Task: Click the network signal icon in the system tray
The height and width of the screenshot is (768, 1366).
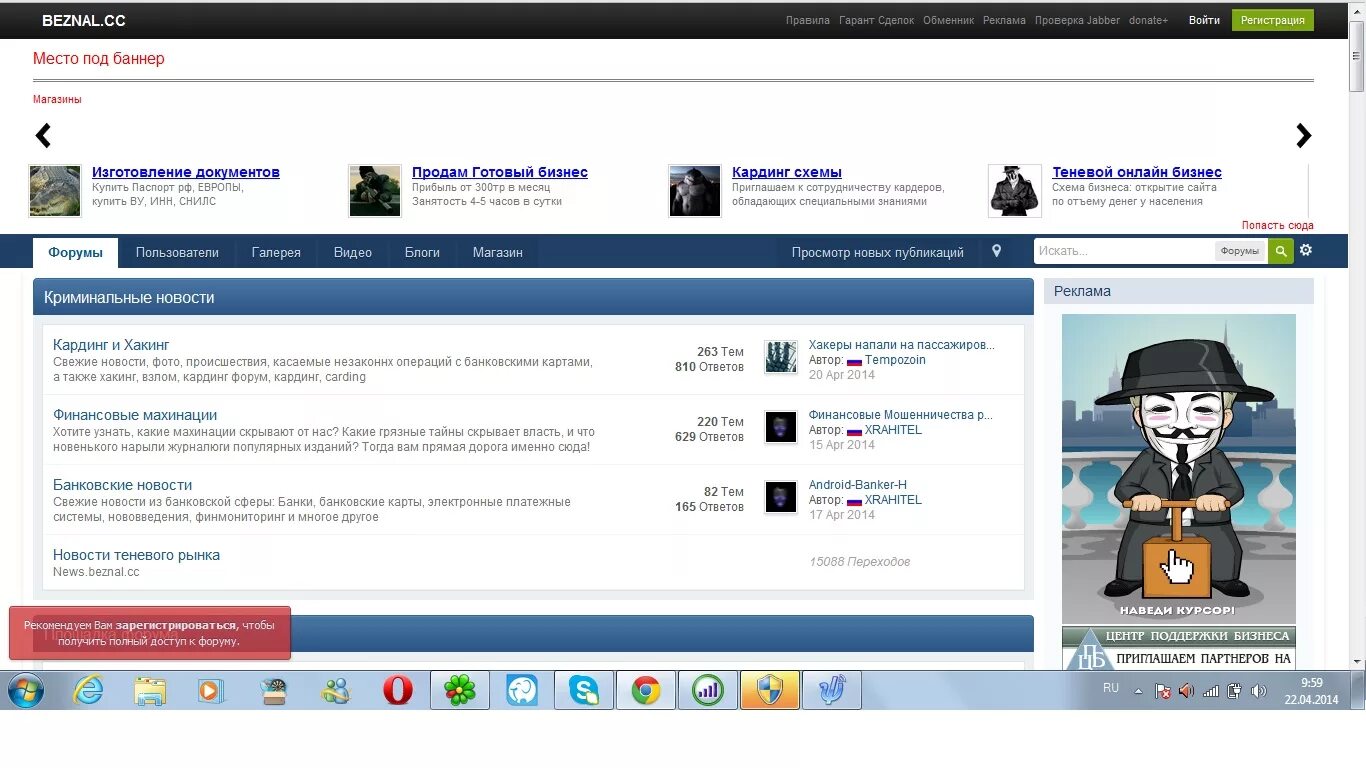Action: tap(1210, 690)
